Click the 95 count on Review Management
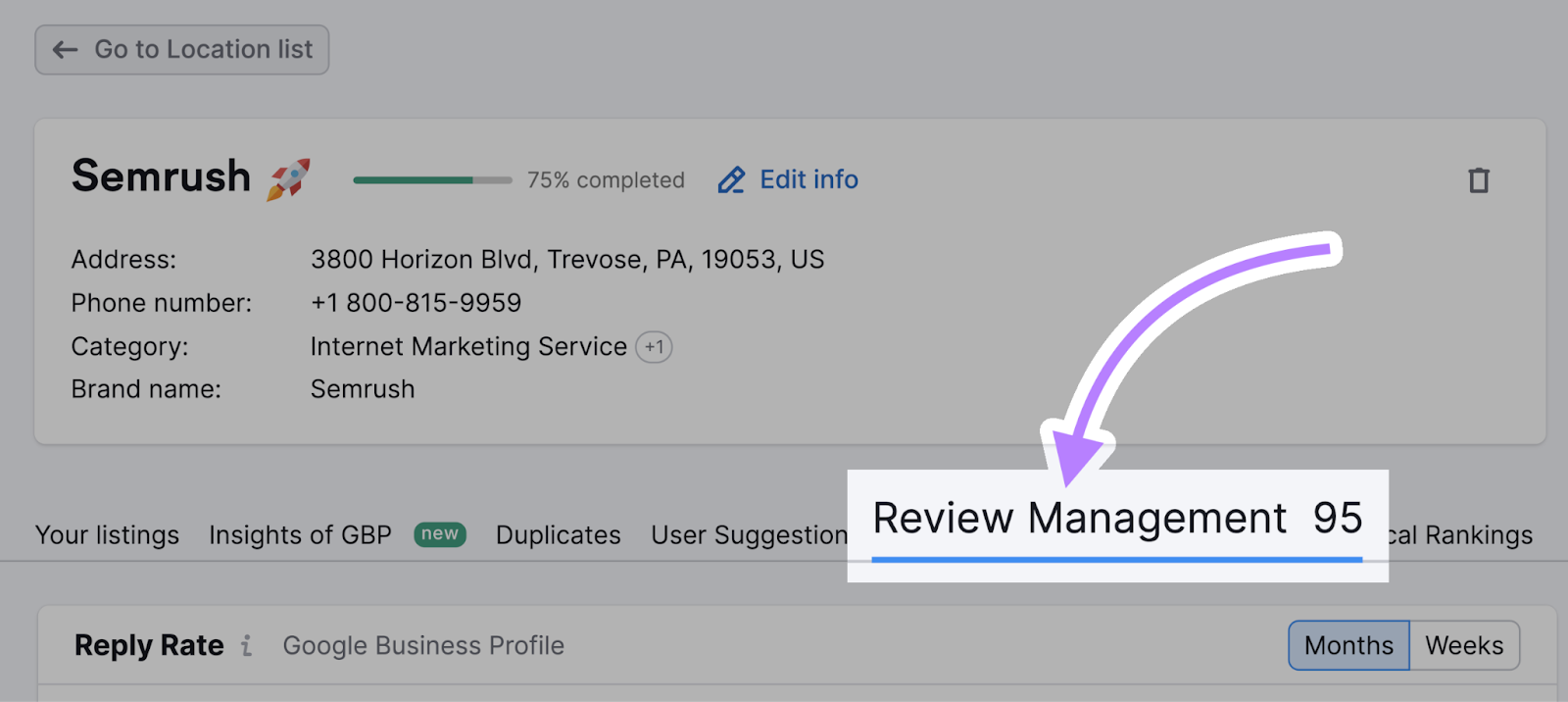Image resolution: width=1568 pixels, height=702 pixels. tap(1338, 519)
